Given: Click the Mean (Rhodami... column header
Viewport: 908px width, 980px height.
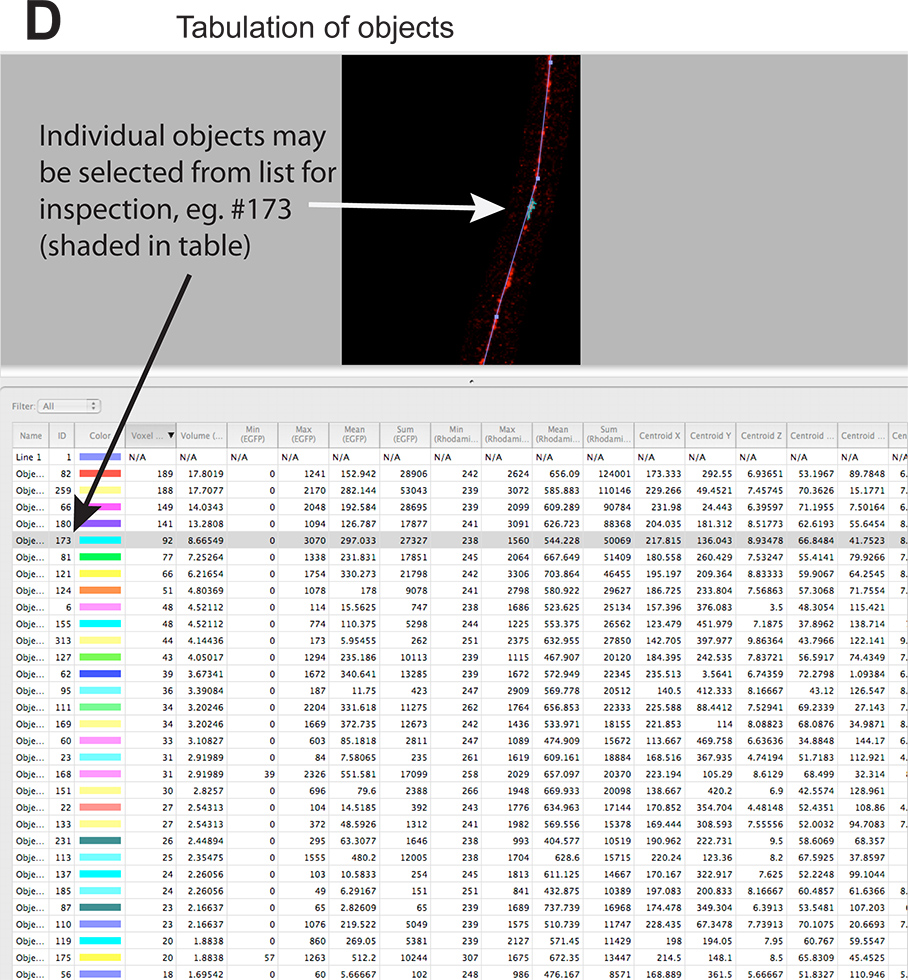Looking at the screenshot, I should tap(558, 434).
